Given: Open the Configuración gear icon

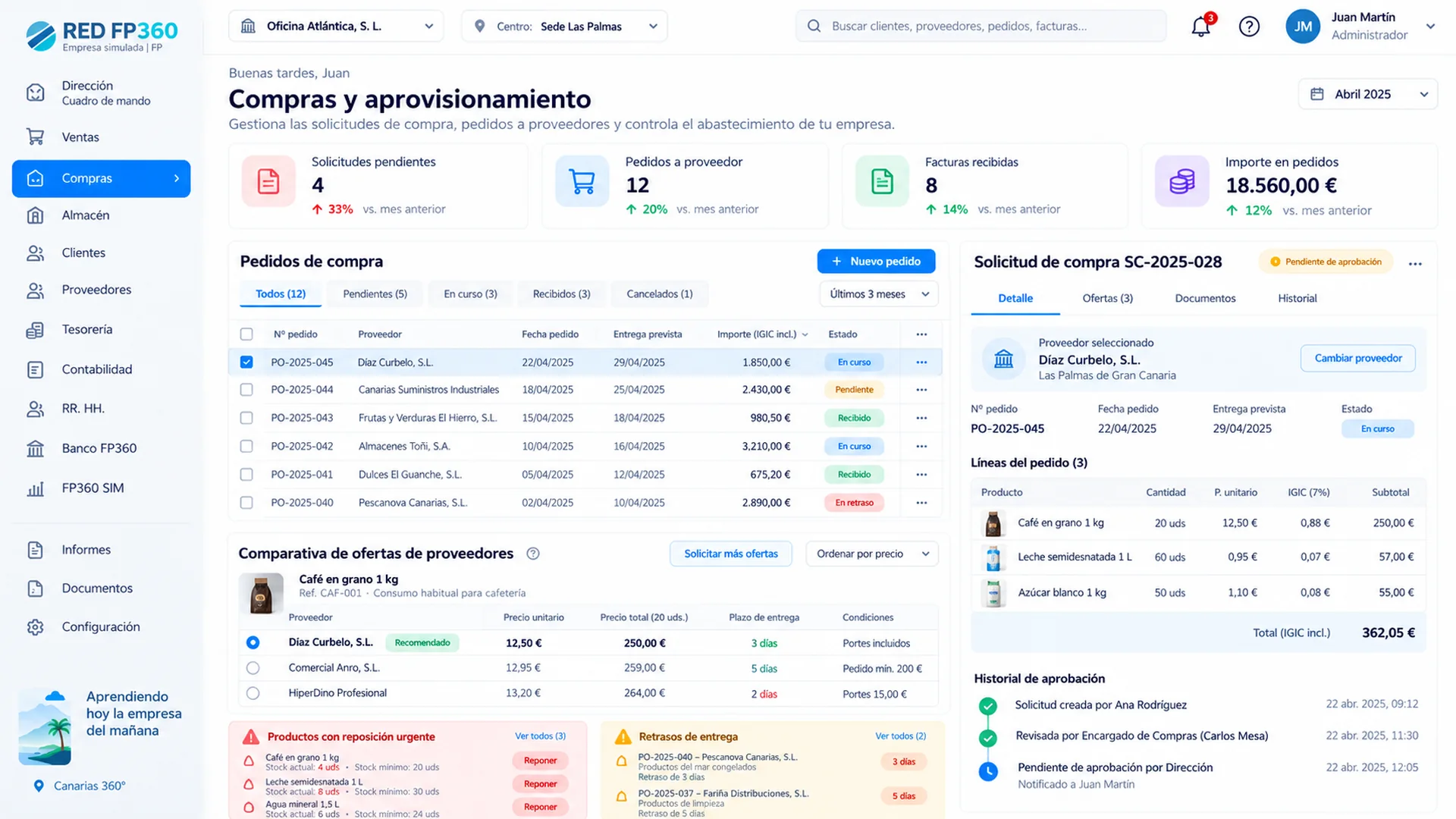Looking at the screenshot, I should click(x=36, y=627).
